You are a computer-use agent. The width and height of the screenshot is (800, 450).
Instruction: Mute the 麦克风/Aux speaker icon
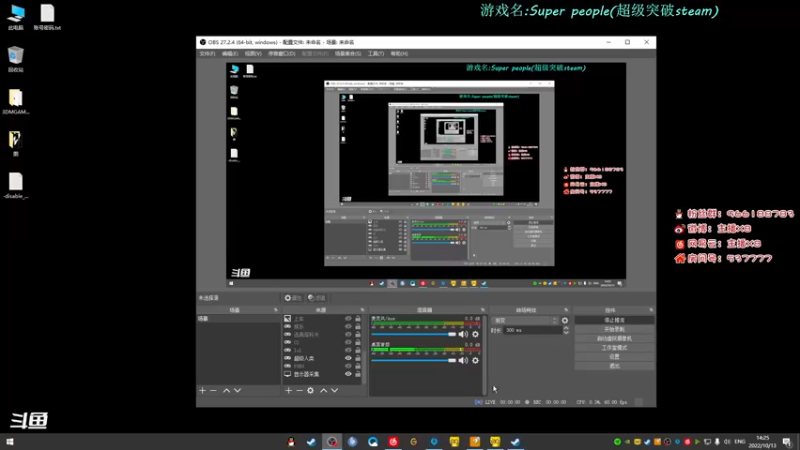pos(463,334)
